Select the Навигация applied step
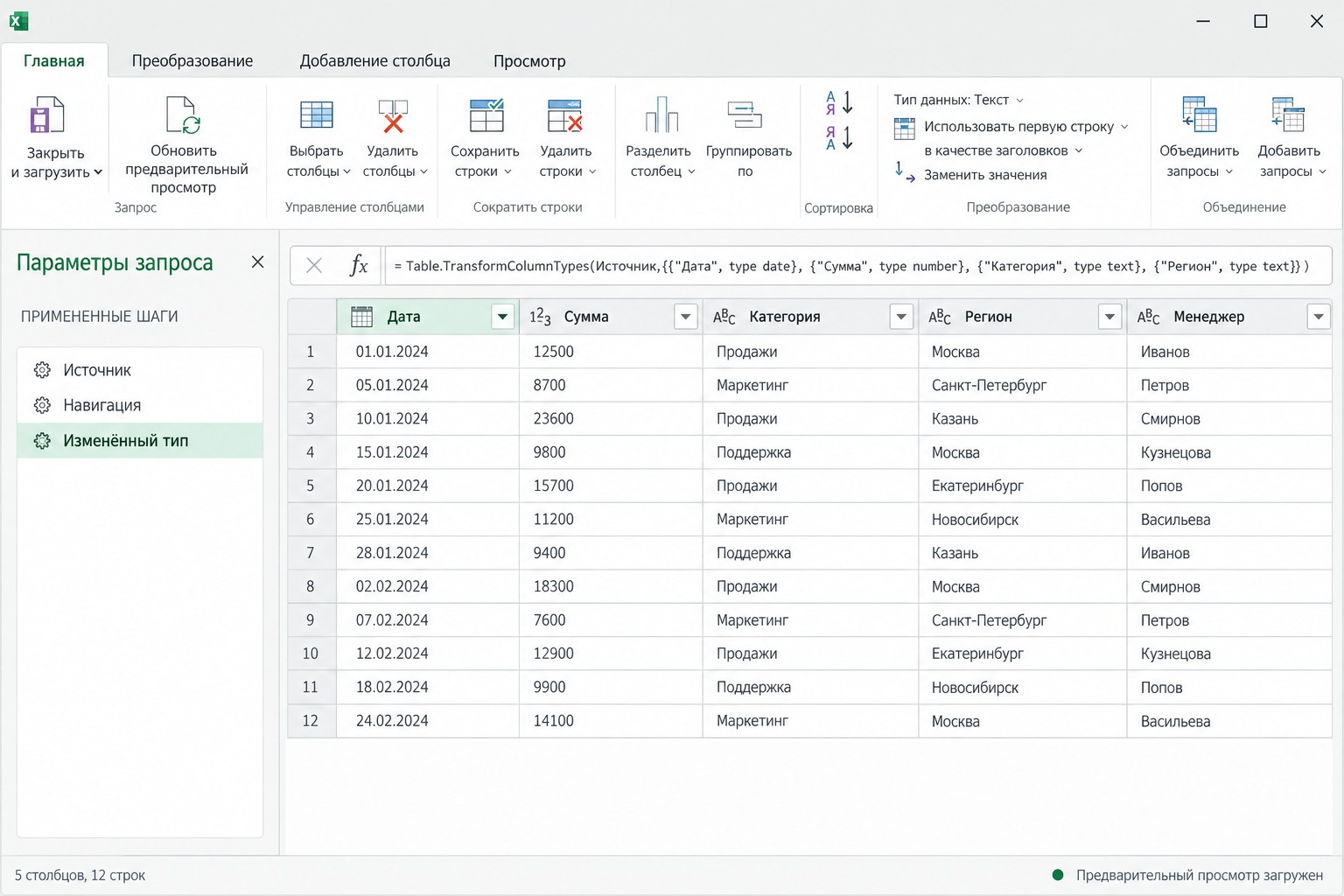 click(140, 405)
